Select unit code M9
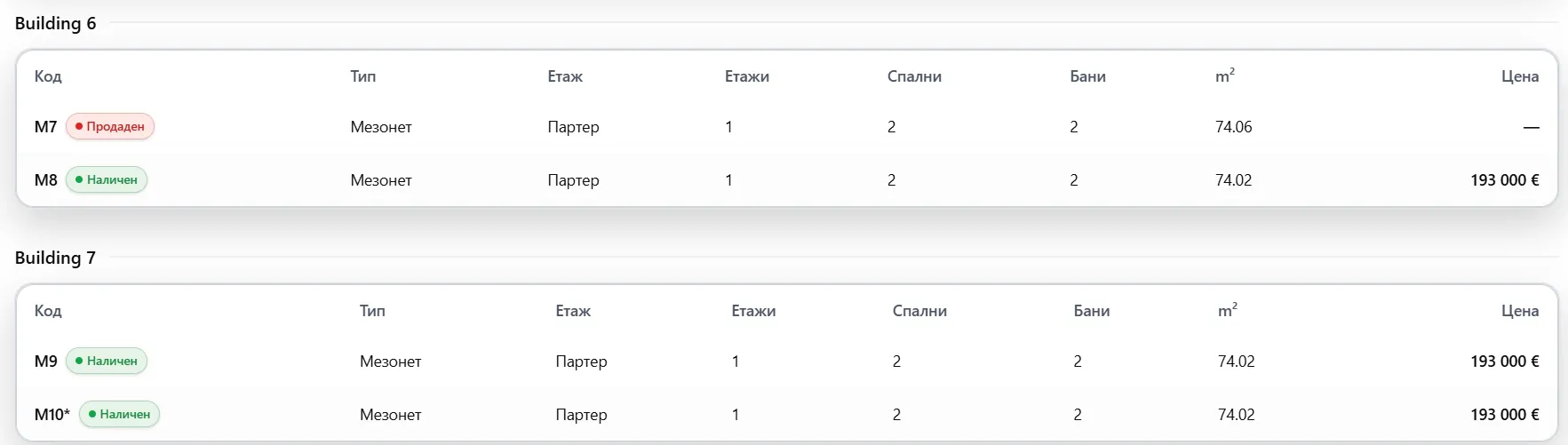 coord(45,362)
